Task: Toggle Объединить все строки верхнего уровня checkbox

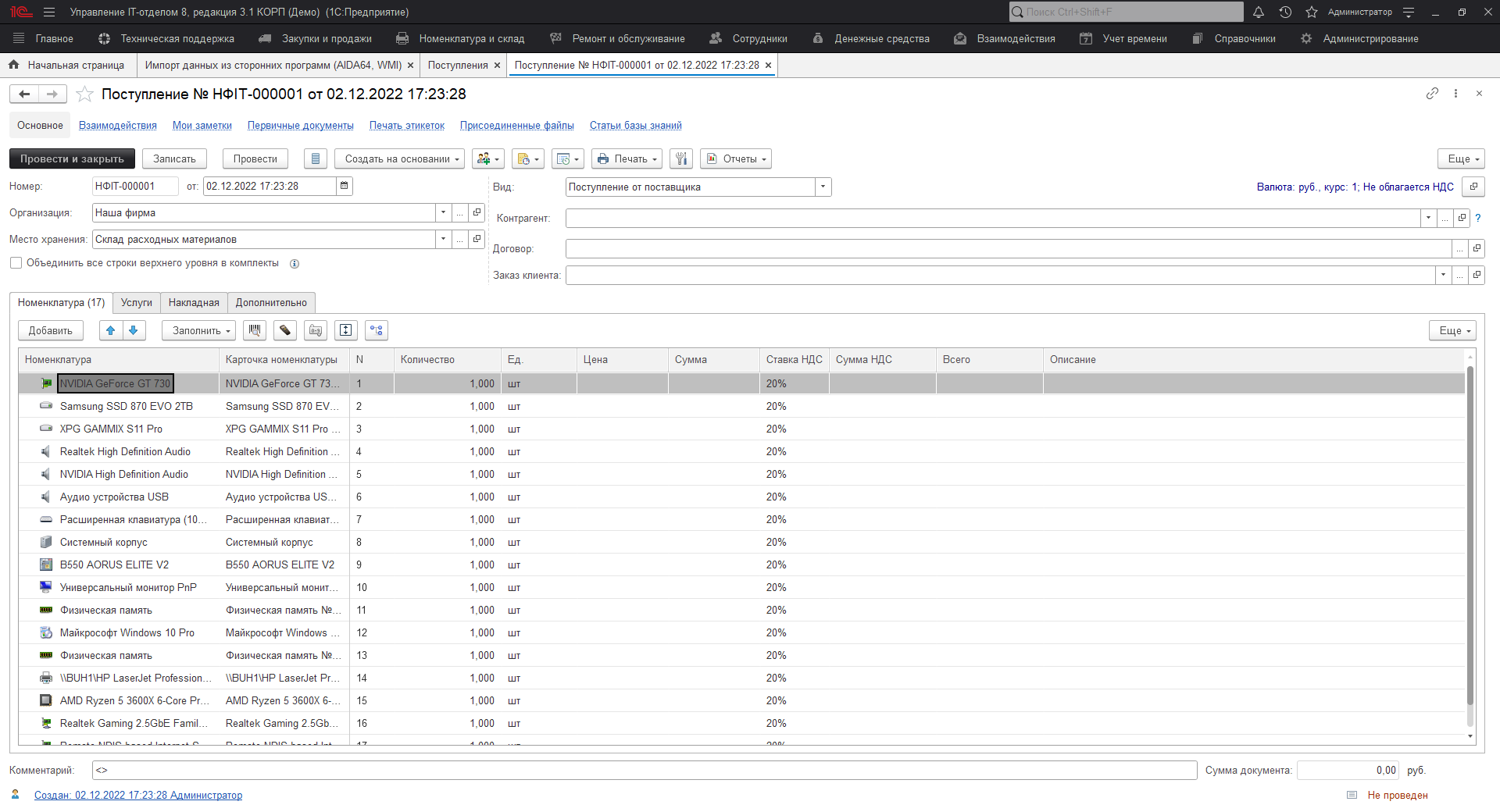Action: [16, 263]
